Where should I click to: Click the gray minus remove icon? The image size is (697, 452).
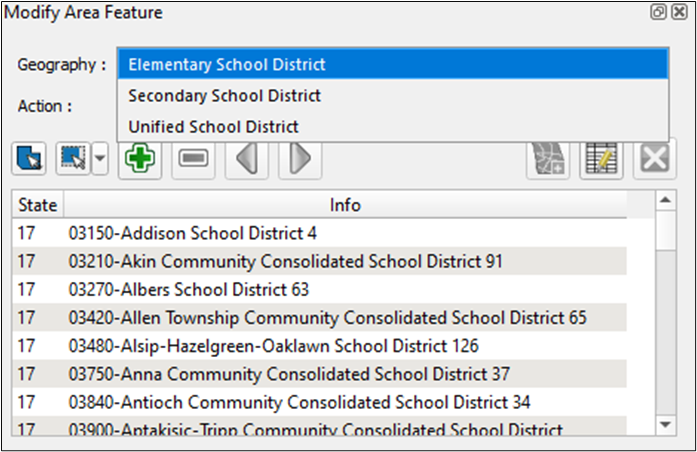pos(194,159)
